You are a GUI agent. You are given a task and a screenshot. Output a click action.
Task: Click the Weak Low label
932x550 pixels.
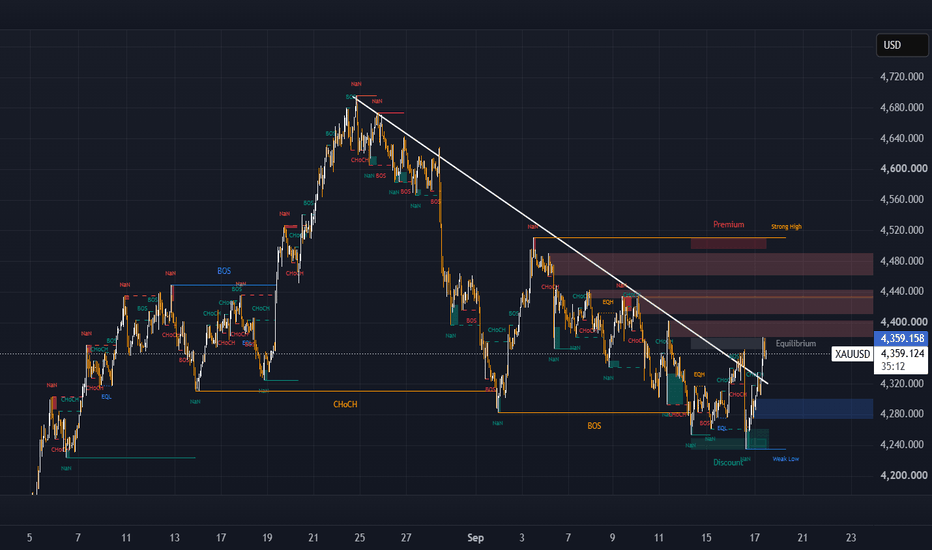tap(786, 459)
